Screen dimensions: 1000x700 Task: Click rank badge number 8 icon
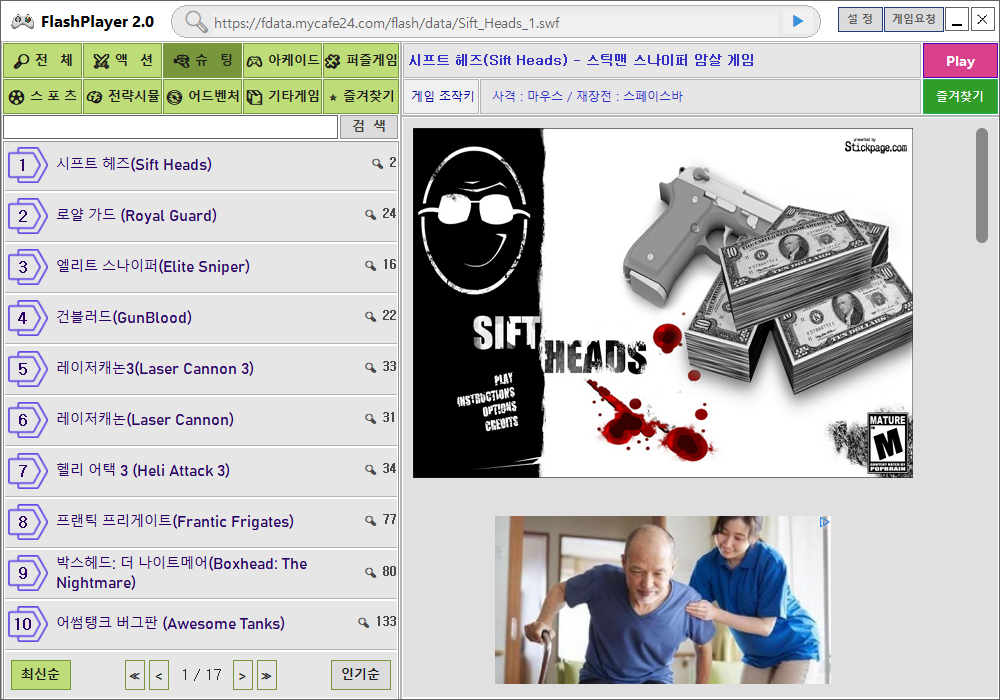click(27, 522)
